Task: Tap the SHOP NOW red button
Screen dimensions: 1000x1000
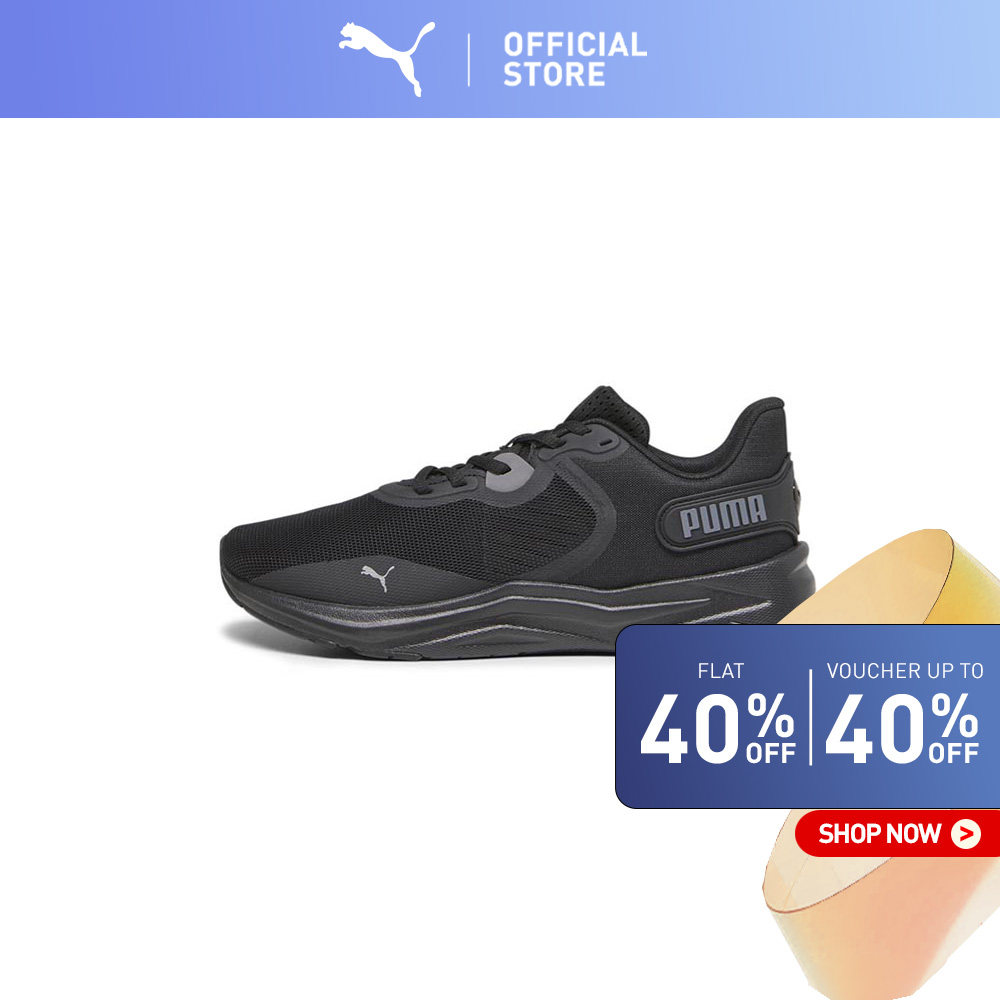Action: coord(897,834)
